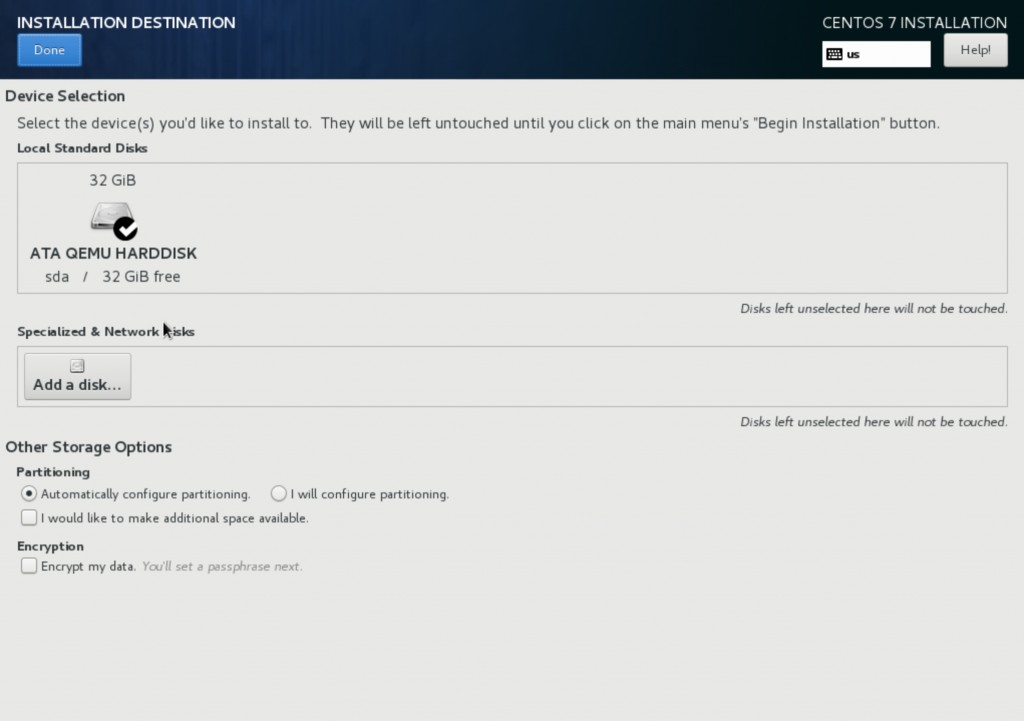This screenshot has width=1024, height=721.
Task: Click the INSTALLATION DESTINATION title
Action: tap(126, 22)
